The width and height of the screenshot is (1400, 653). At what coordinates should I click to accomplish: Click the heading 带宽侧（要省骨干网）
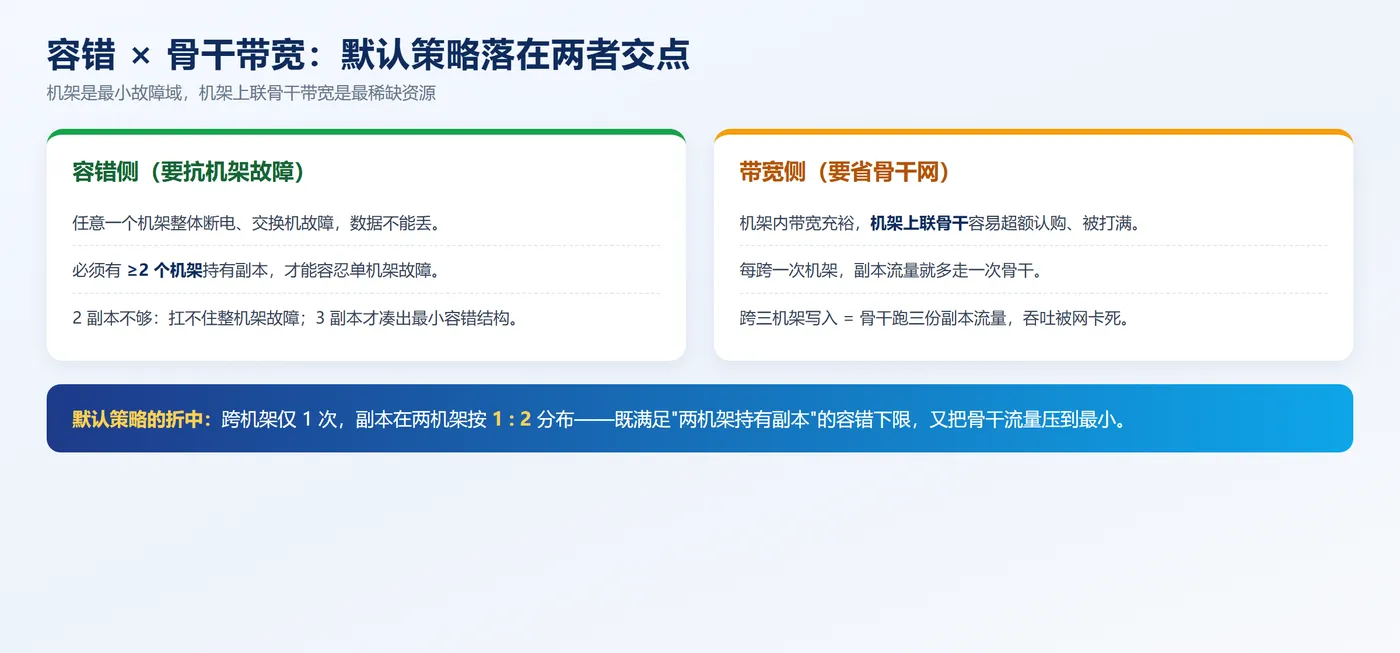coord(845,172)
